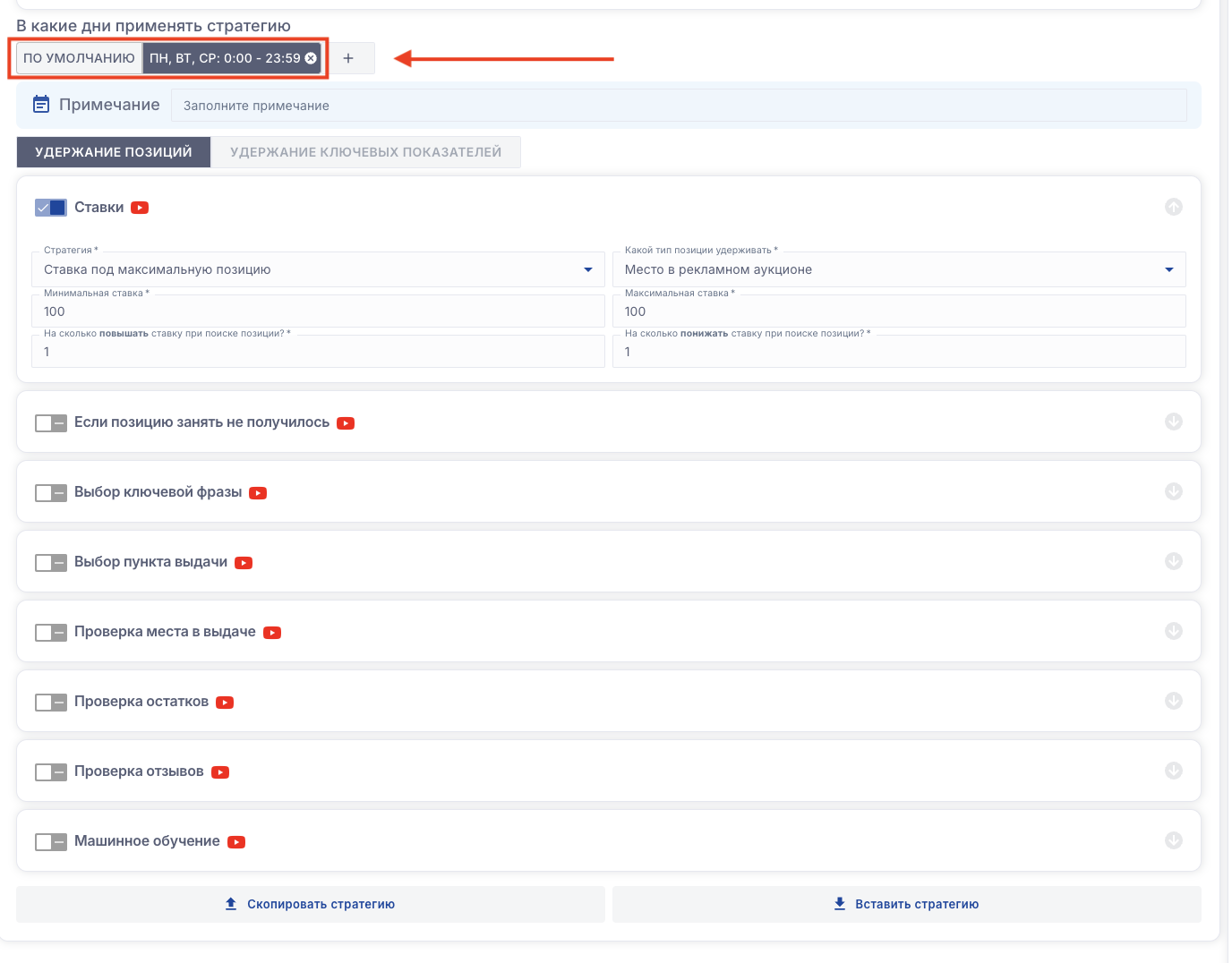The height and width of the screenshot is (963, 1232).
Task: Watch video help for Проверка остатков
Action: click(225, 703)
